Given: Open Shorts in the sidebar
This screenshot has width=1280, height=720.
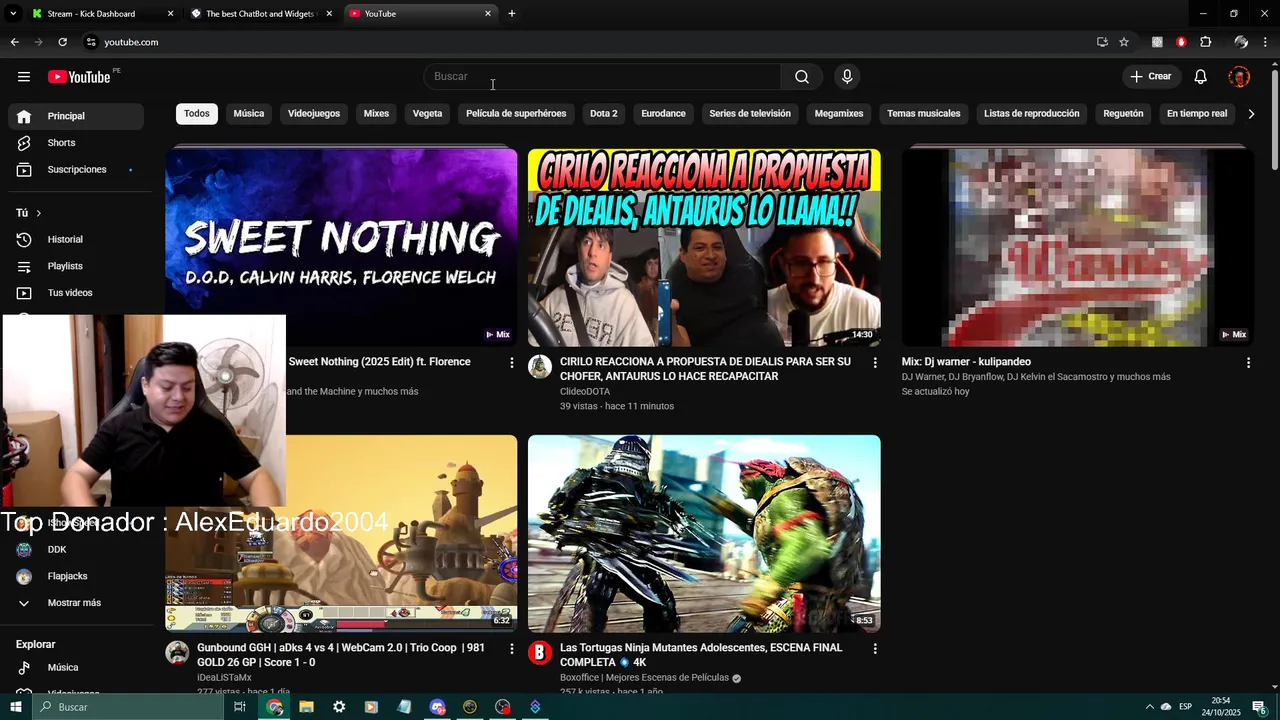Looking at the screenshot, I should (x=76, y=143).
